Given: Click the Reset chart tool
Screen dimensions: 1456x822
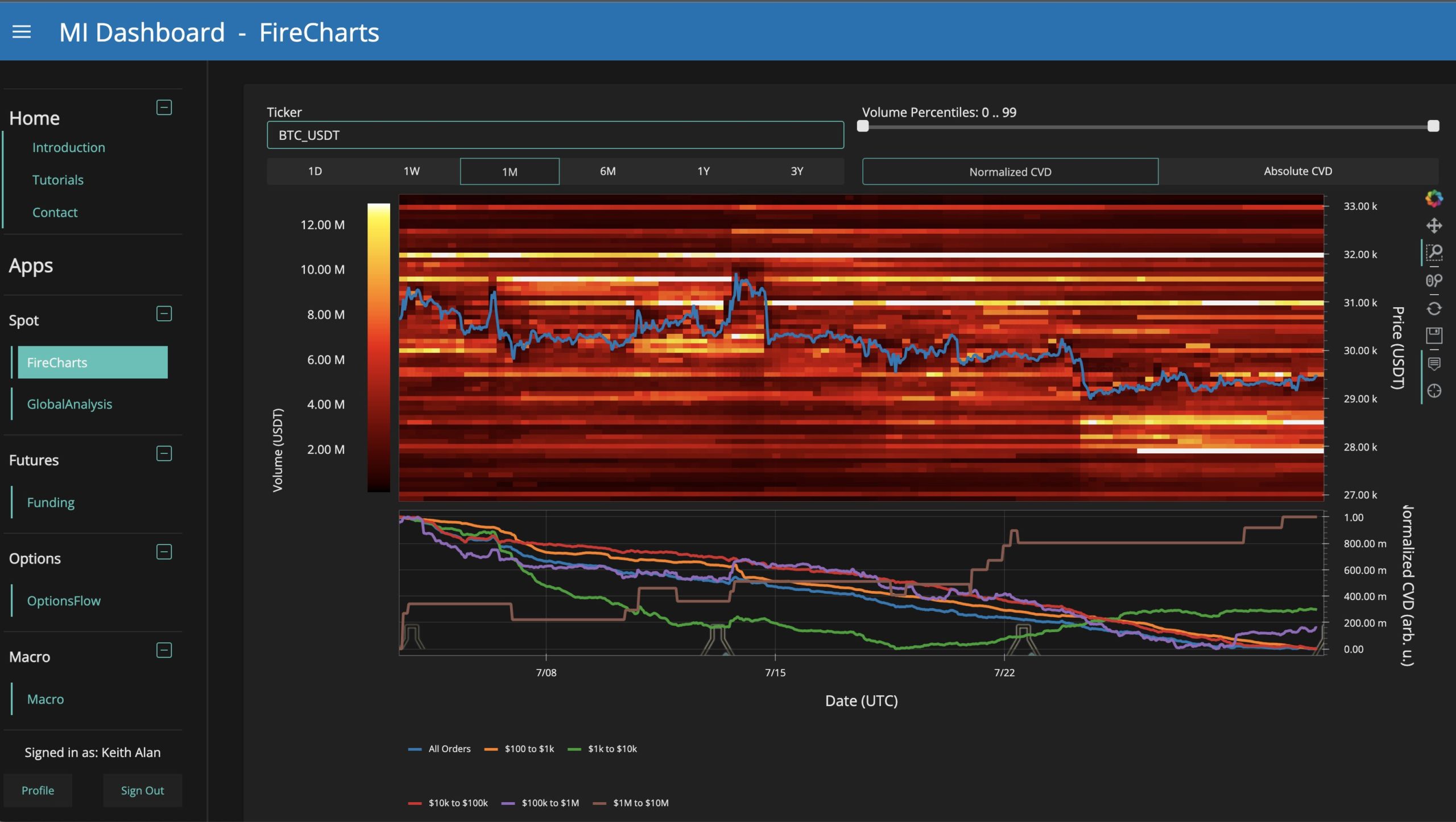Looking at the screenshot, I should [x=1434, y=308].
